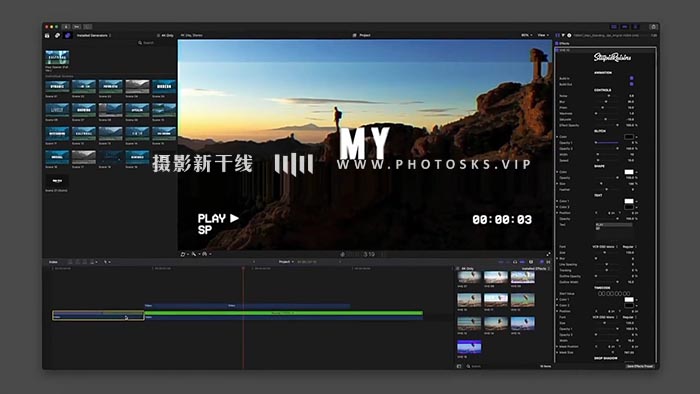Select the Titles and Generators sidebar icon
The image size is (700, 394).
[x=68, y=35]
